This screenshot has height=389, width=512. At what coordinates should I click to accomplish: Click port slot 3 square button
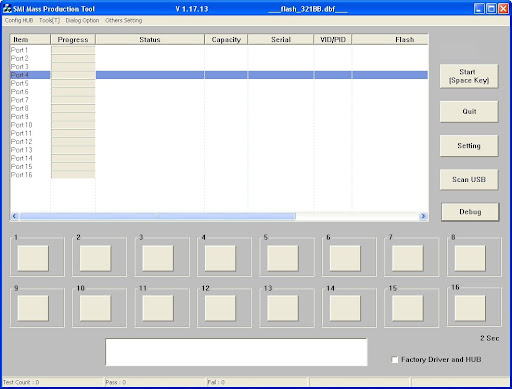coord(158,258)
